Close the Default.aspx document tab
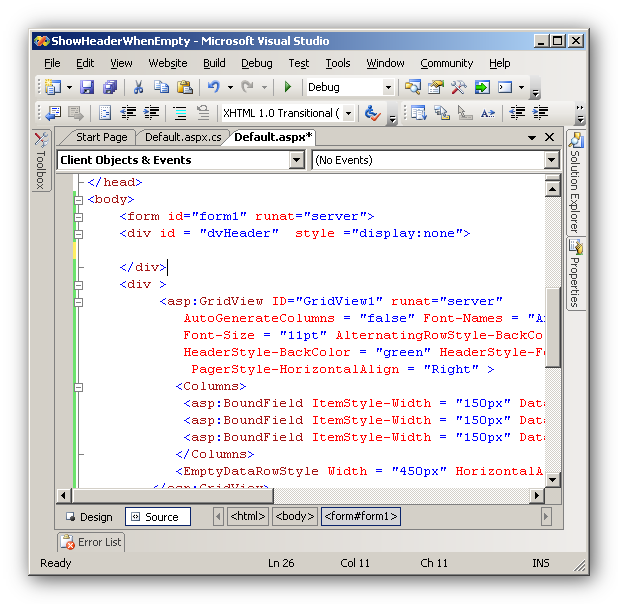This screenshot has height=604, width=618. click(x=549, y=137)
